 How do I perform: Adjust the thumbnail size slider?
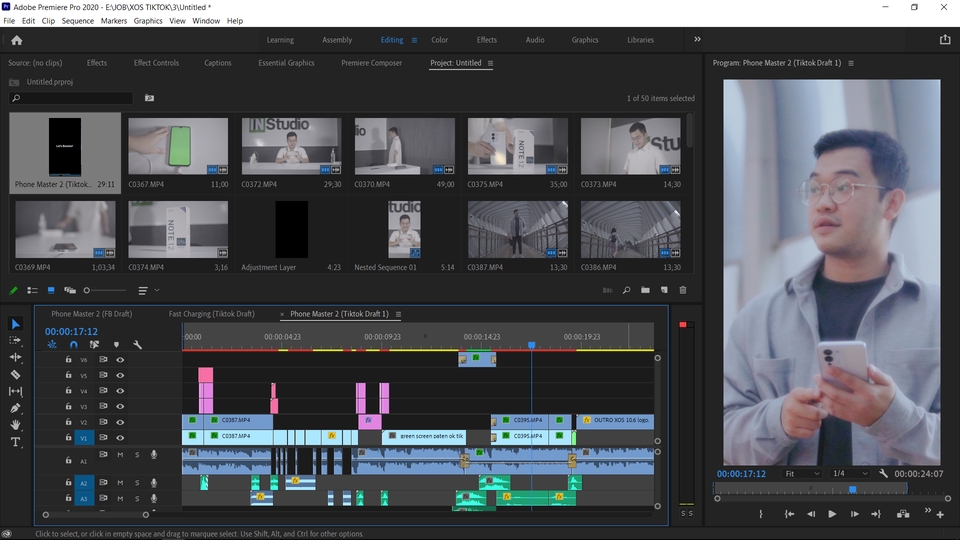pyautogui.click(x=105, y=290)
